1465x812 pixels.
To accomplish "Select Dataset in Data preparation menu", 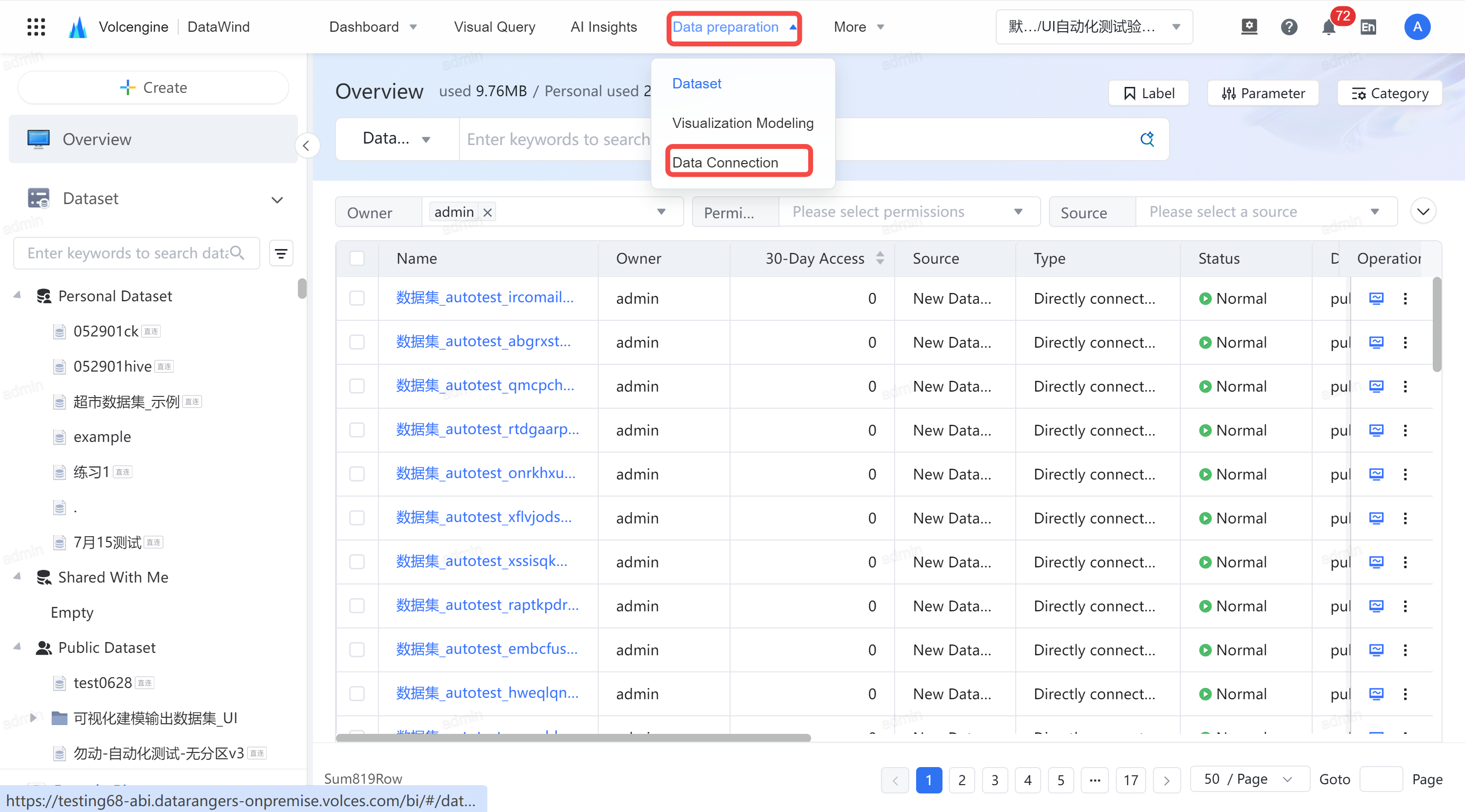I will (697, 83).
